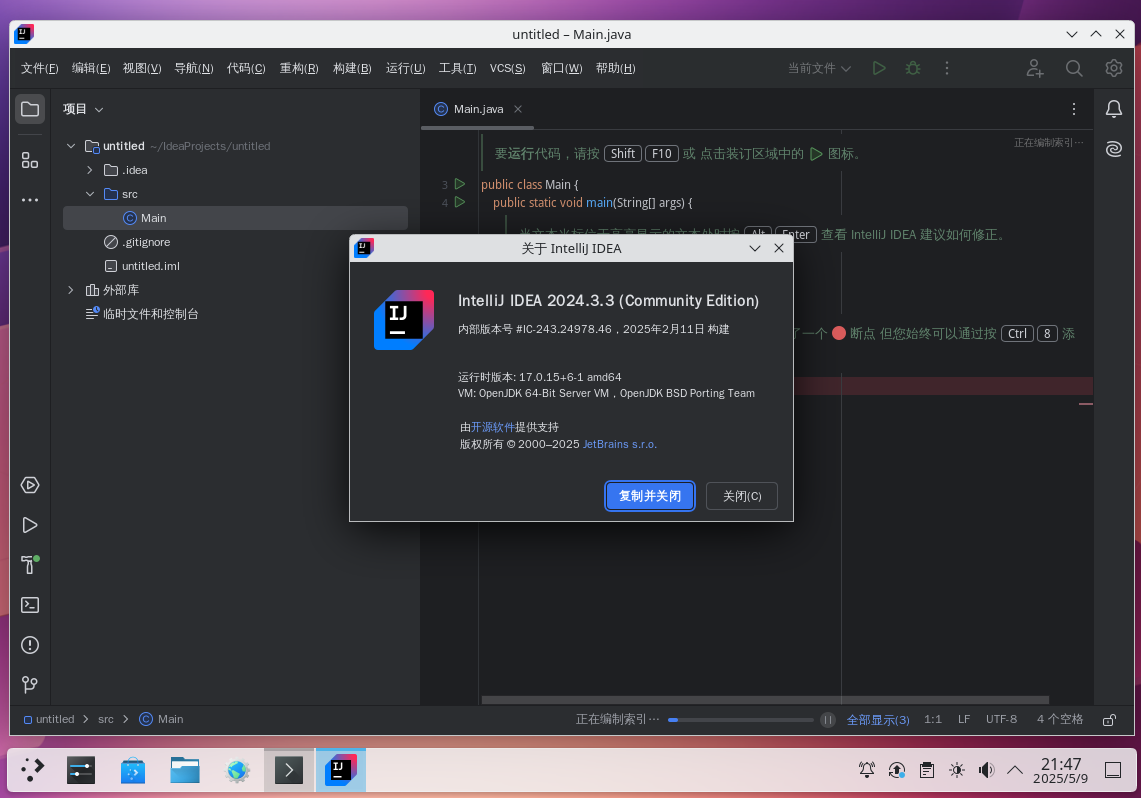Collapse the src folder
This screenshot has height=798, width=1141.
[x=90, y=194]
